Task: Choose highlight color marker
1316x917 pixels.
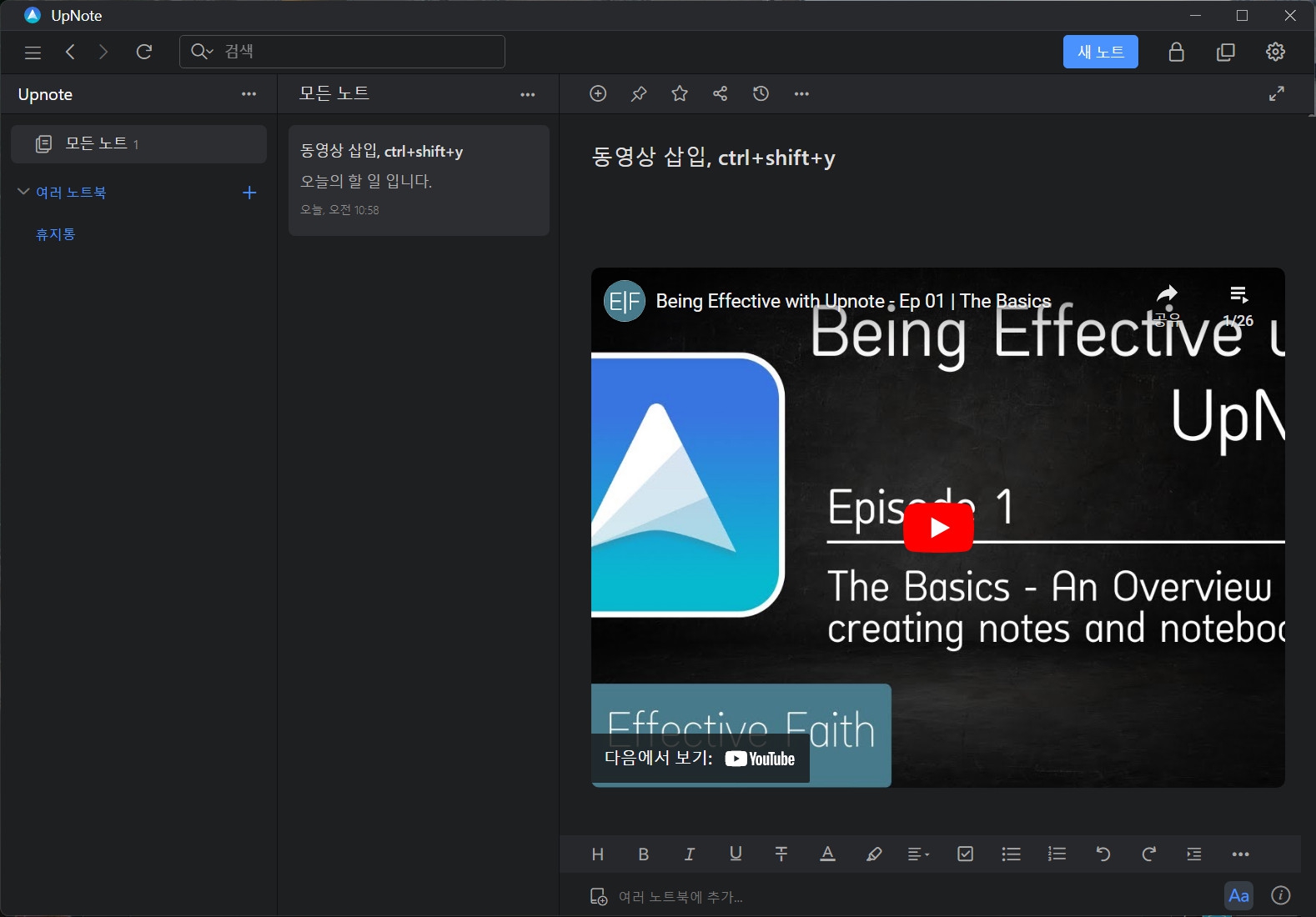Action: [873, 854]
